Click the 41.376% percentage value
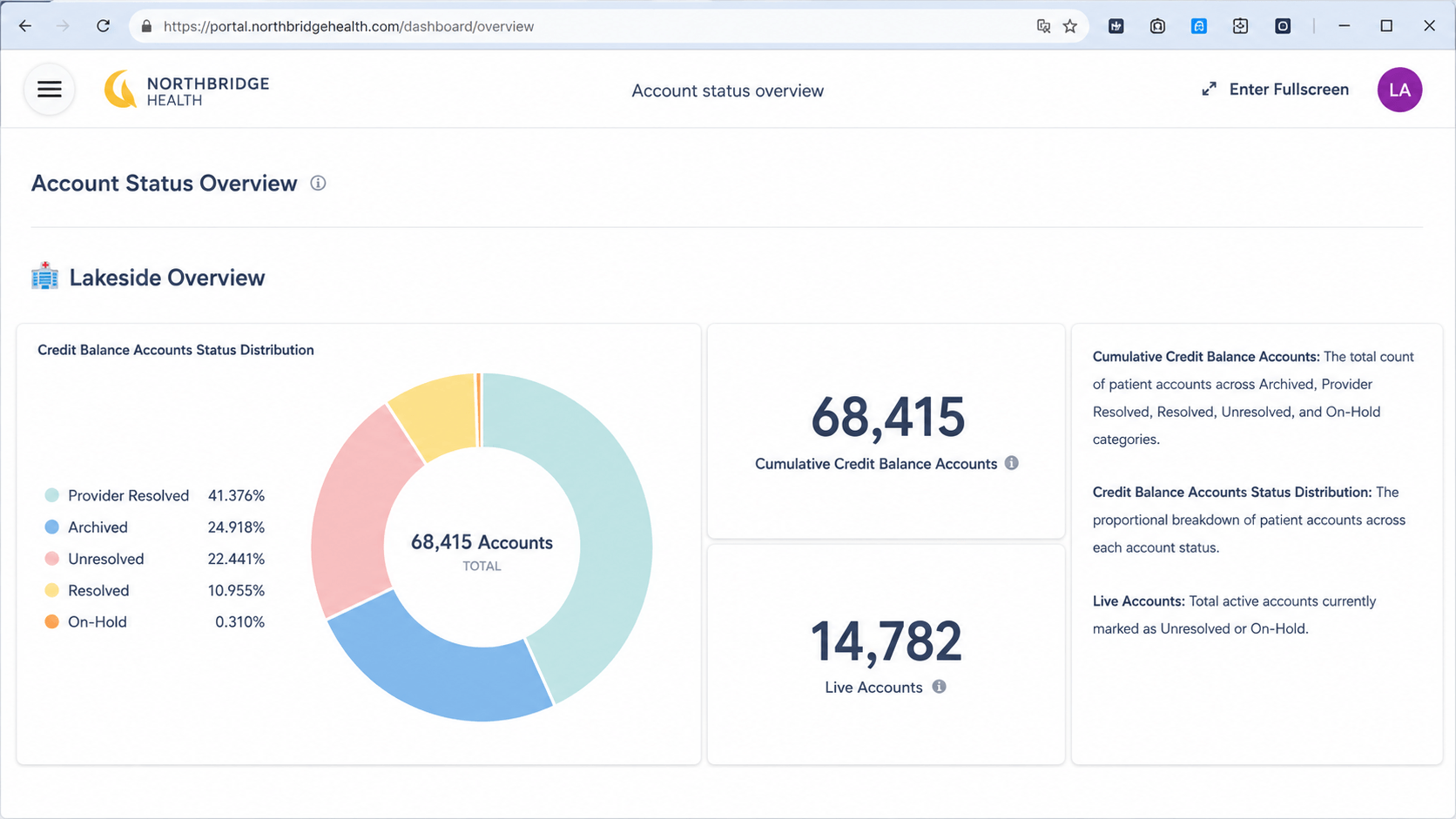 tap(236, 495)
